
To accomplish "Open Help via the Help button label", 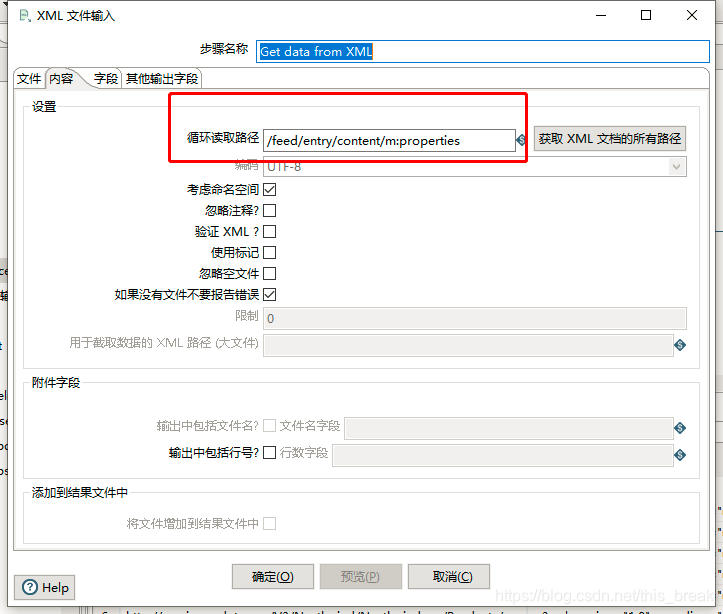I will tap(55, 588).
